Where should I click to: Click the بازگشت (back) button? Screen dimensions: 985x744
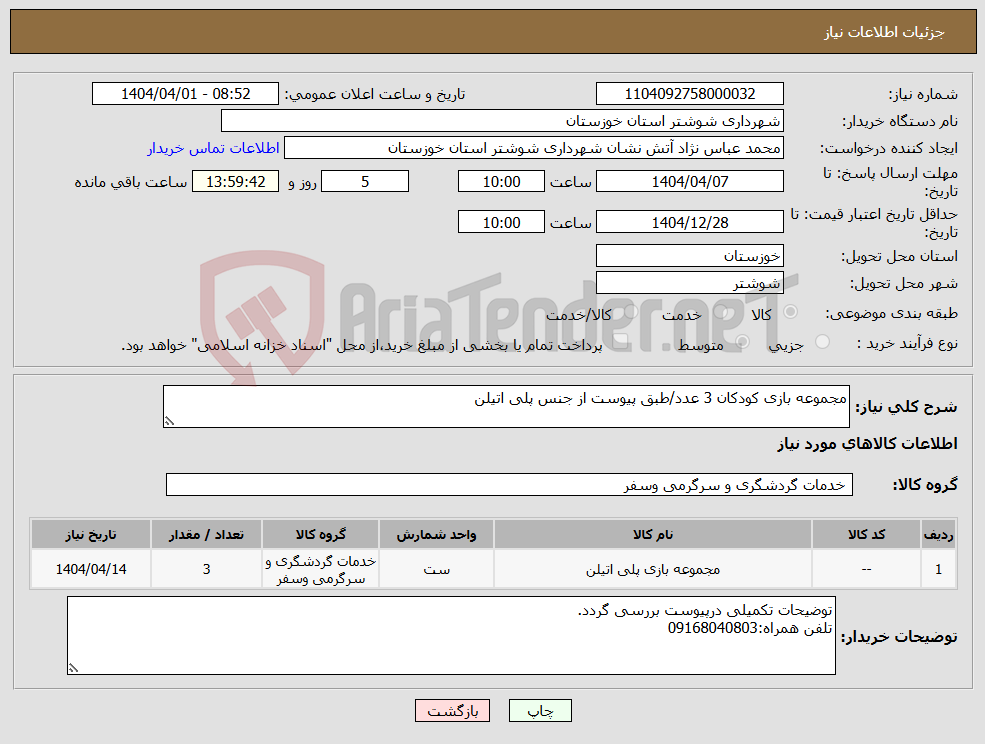452,711
